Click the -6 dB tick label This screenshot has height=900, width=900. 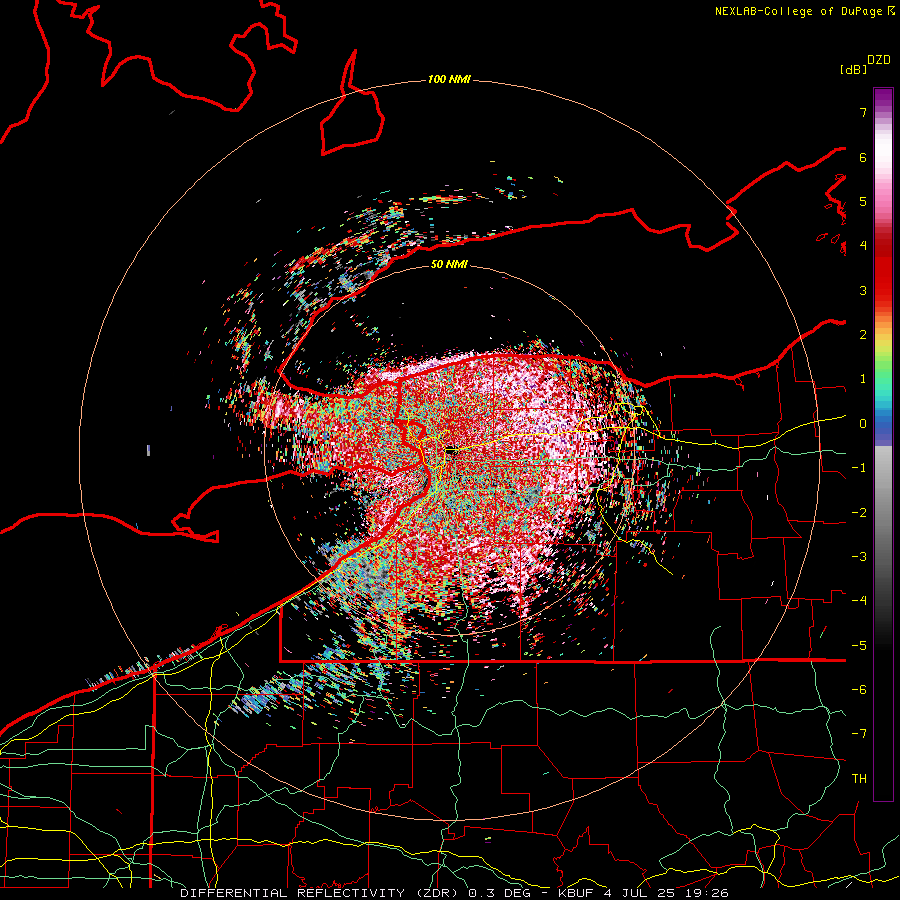pos(859,690)
